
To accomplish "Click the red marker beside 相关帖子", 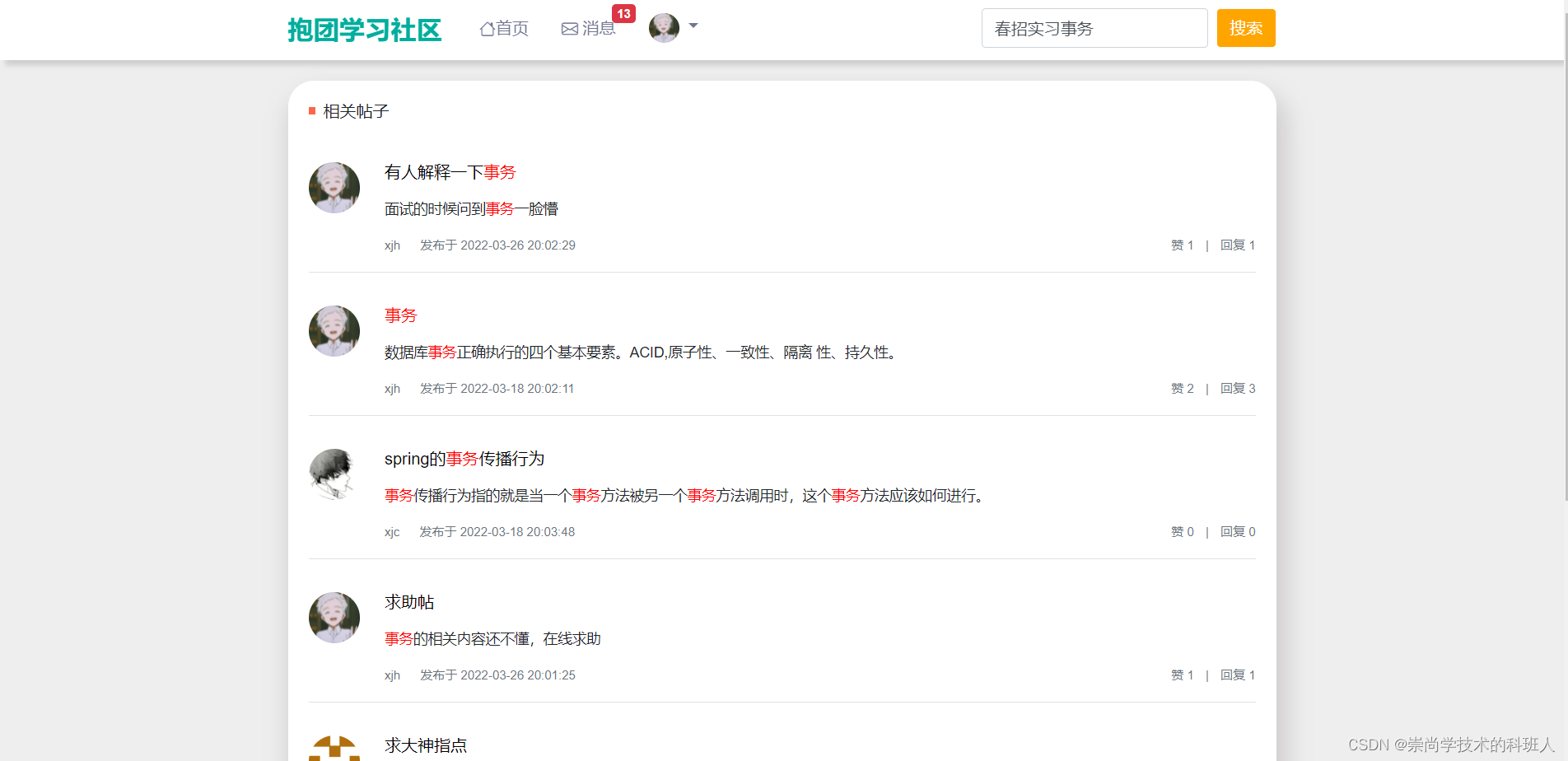I will click(312, 110).
